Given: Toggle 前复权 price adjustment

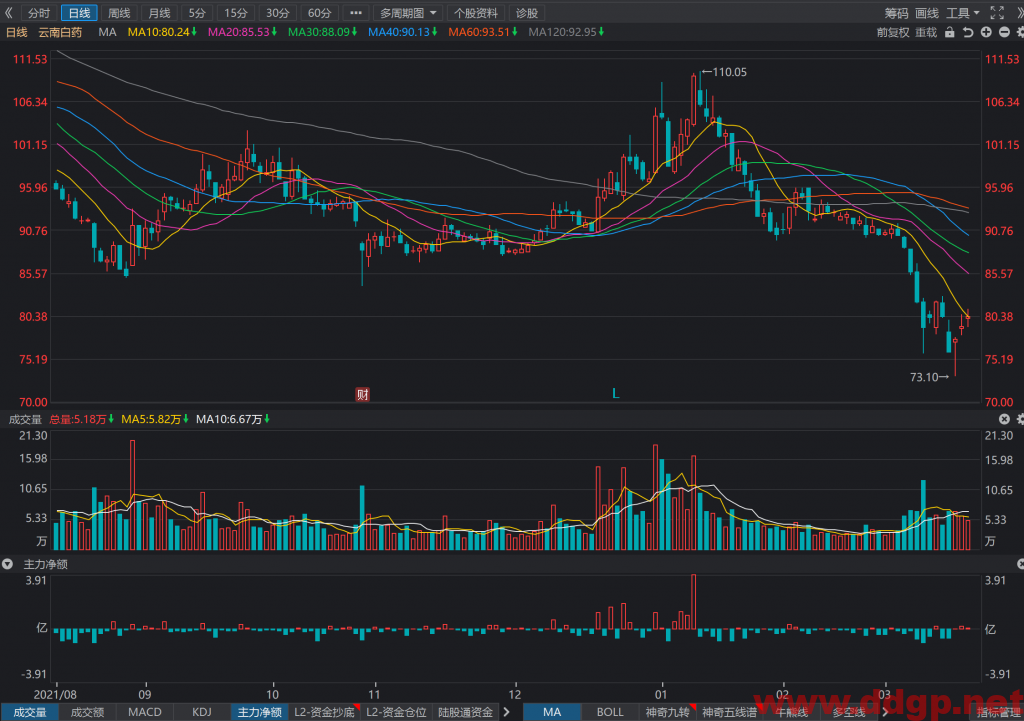Looking at the screenshot, I should (x=893, y=32).
